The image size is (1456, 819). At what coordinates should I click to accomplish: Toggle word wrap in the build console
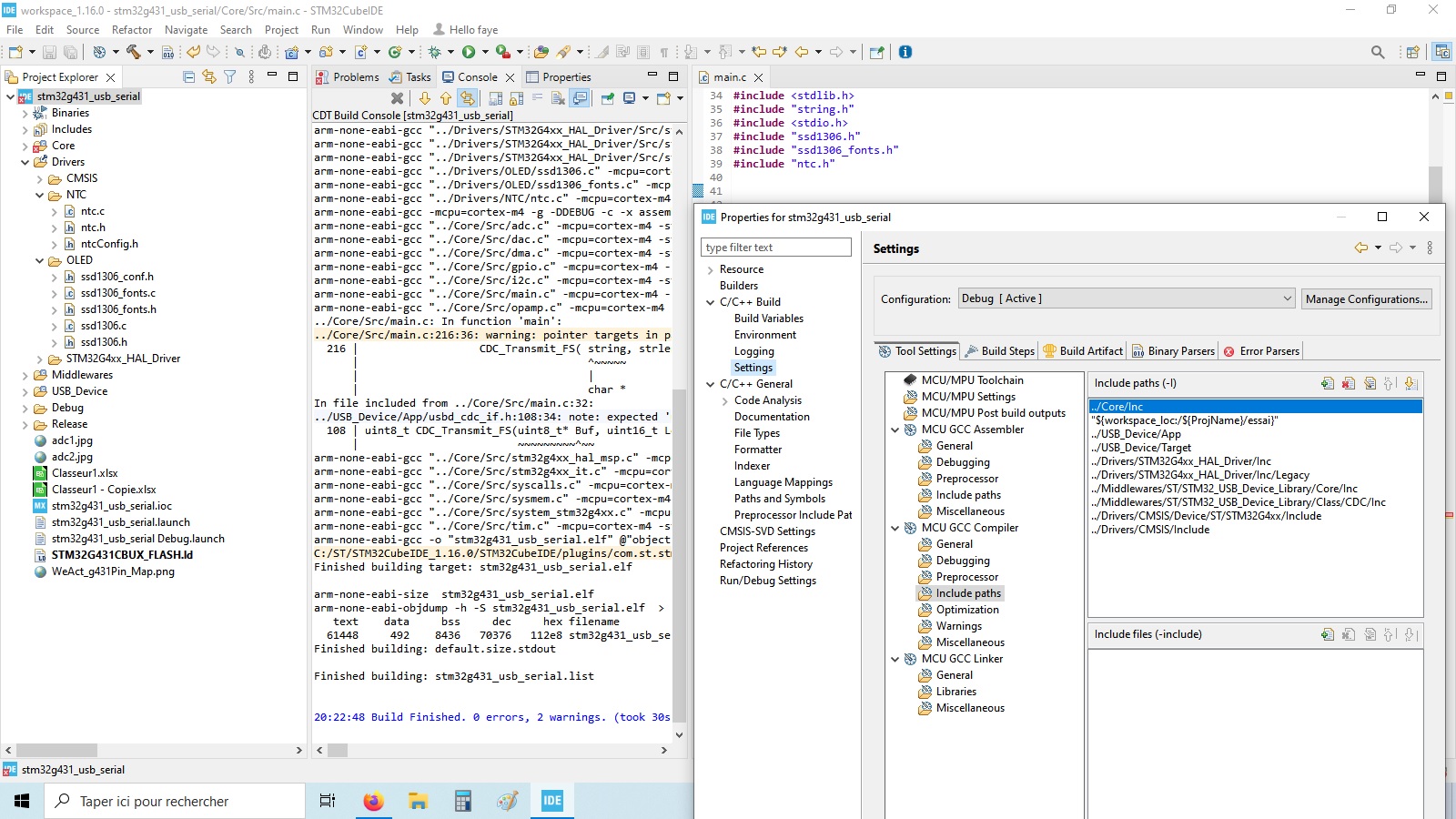(x=536, y=98)
